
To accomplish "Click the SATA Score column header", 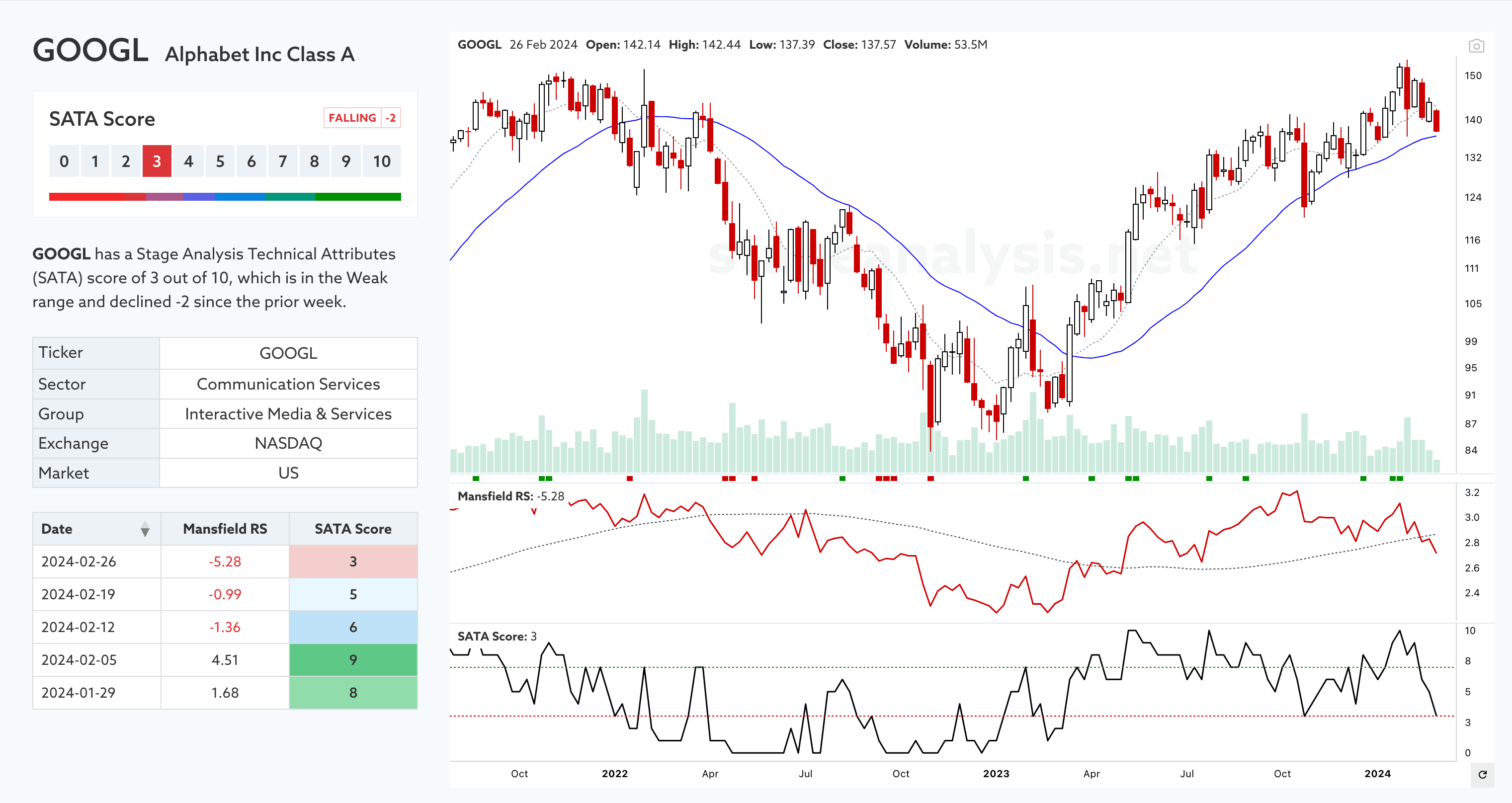I will coord(353,529).
